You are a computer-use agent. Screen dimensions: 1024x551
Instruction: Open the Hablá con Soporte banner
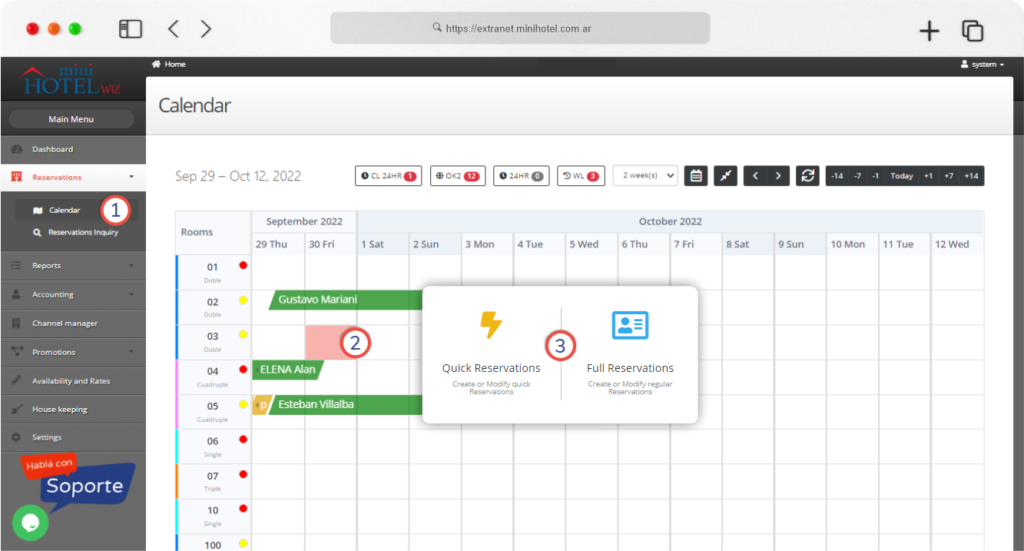point(78,482)
